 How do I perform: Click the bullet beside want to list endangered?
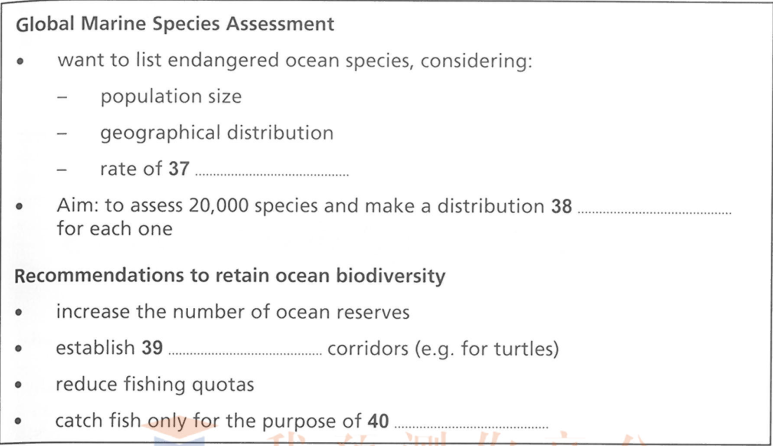click(20, 62)
